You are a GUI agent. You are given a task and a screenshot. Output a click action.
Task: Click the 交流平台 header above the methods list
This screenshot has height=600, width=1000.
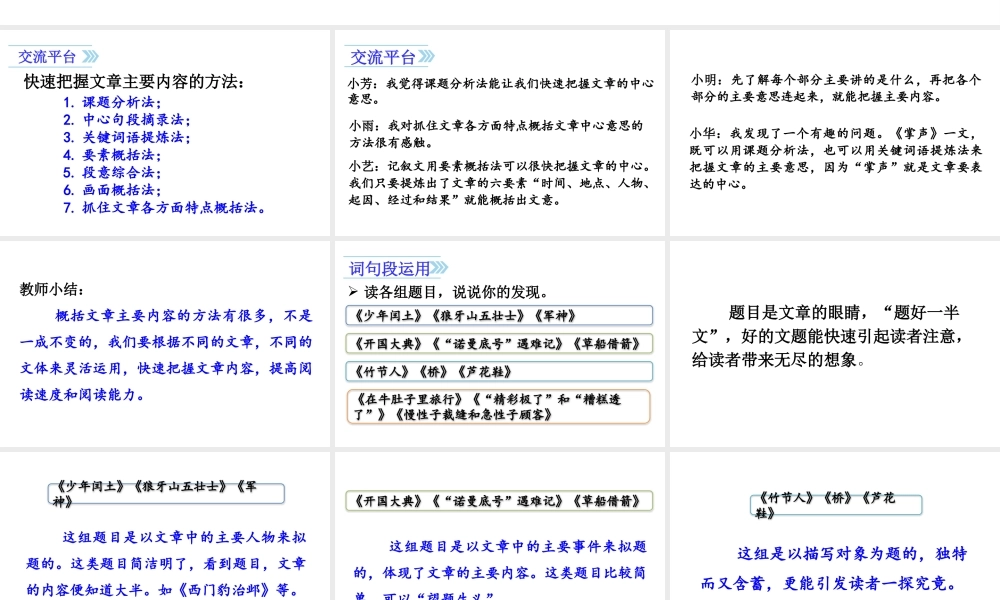point(54,56)
